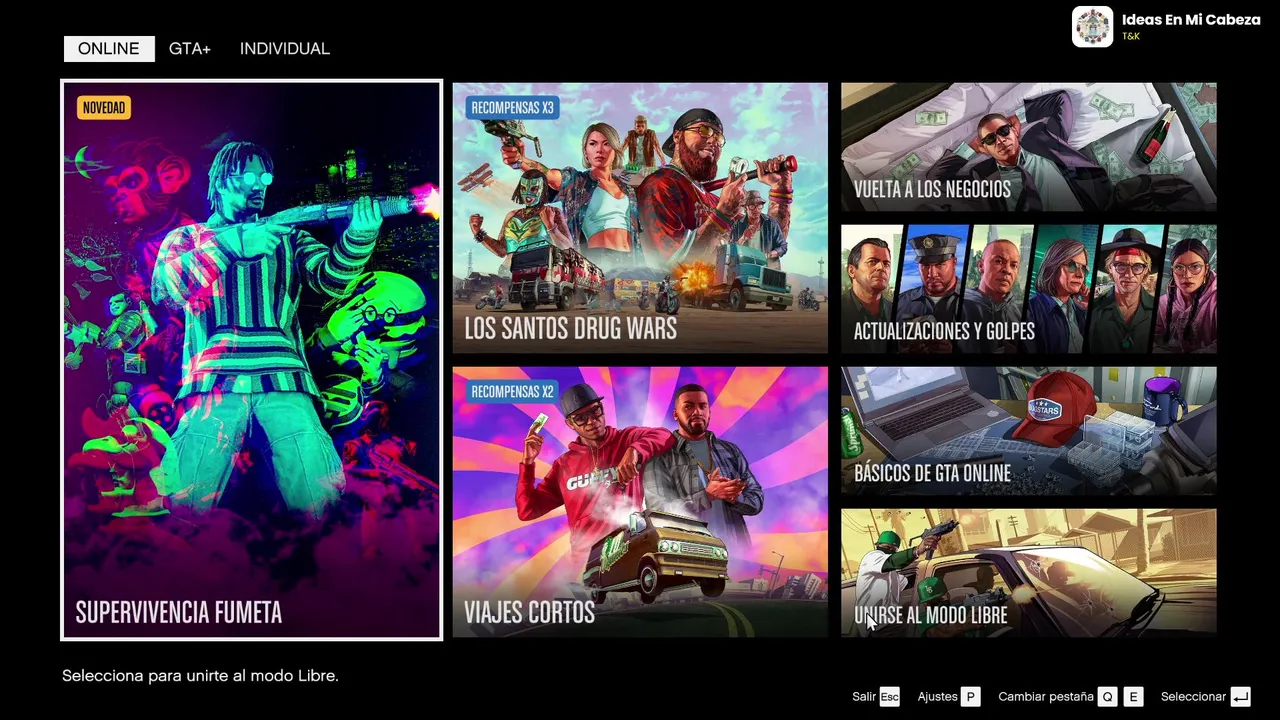1280x720 pixels.
Task: Click the Salir exit label
Action: click(864, 697)
